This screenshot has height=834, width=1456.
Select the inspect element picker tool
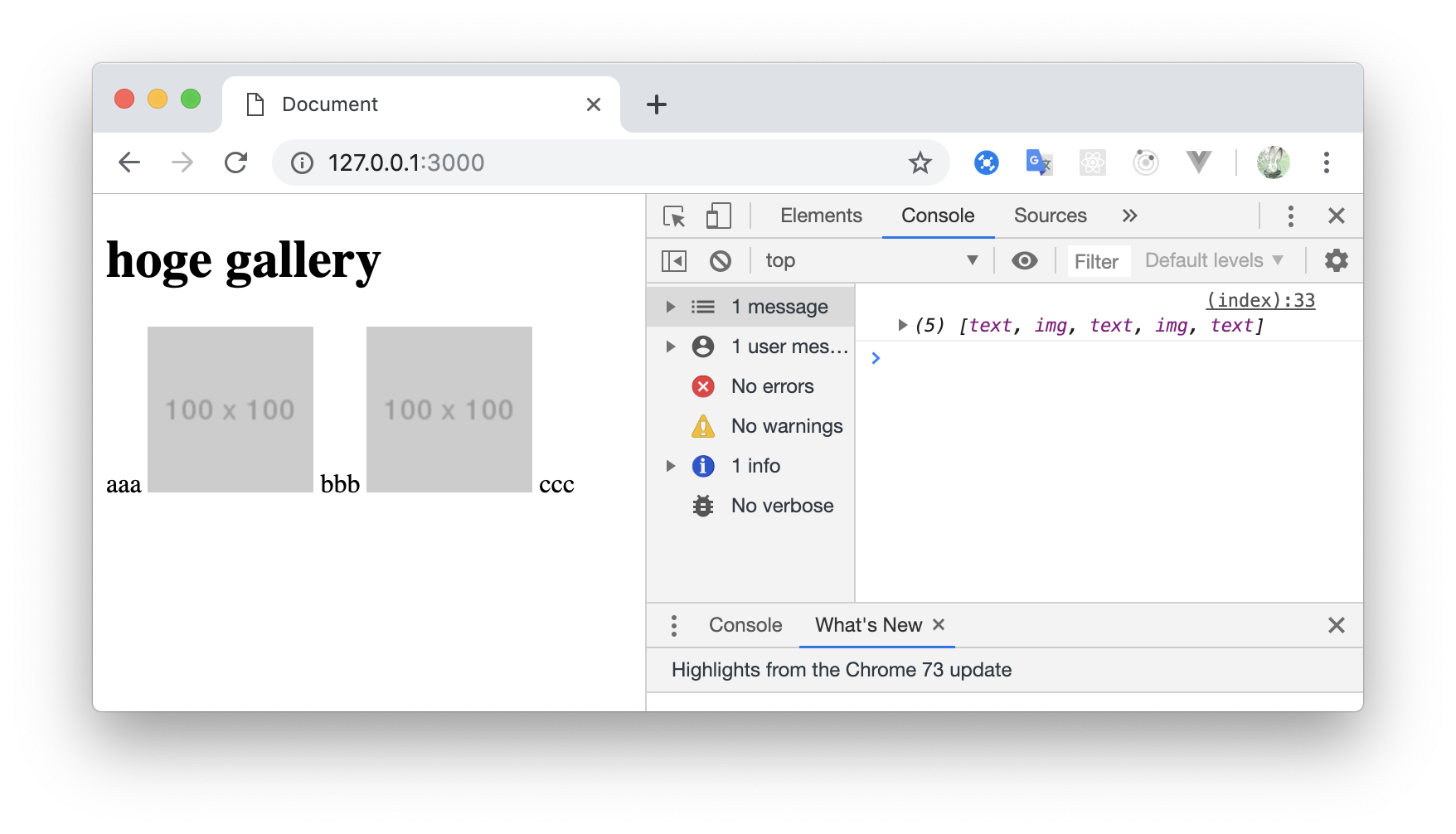coord(675,215)
